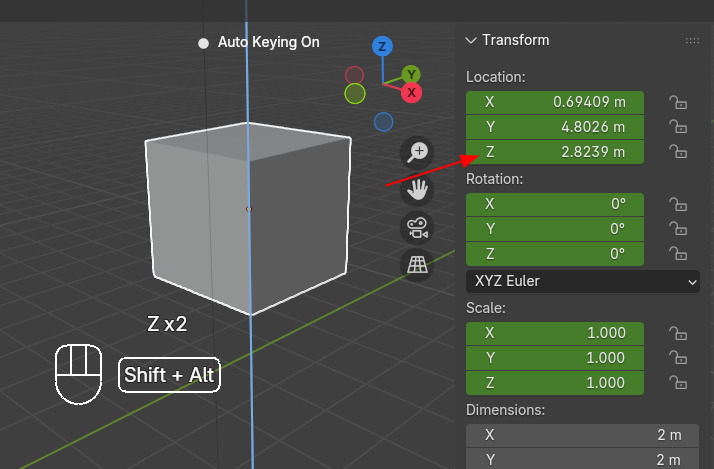Lock Scale X value
Viewport: 714px width, 469px height.
(678, 333)
